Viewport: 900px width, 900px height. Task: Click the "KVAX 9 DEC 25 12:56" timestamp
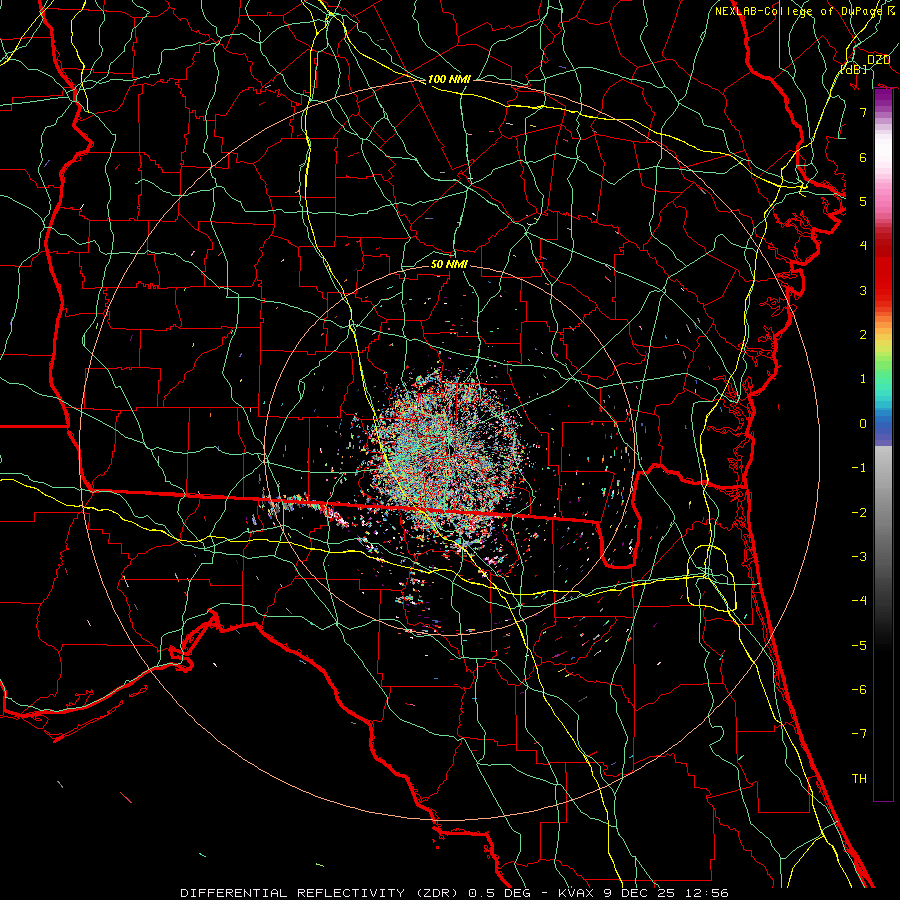(x=643, y=893)
